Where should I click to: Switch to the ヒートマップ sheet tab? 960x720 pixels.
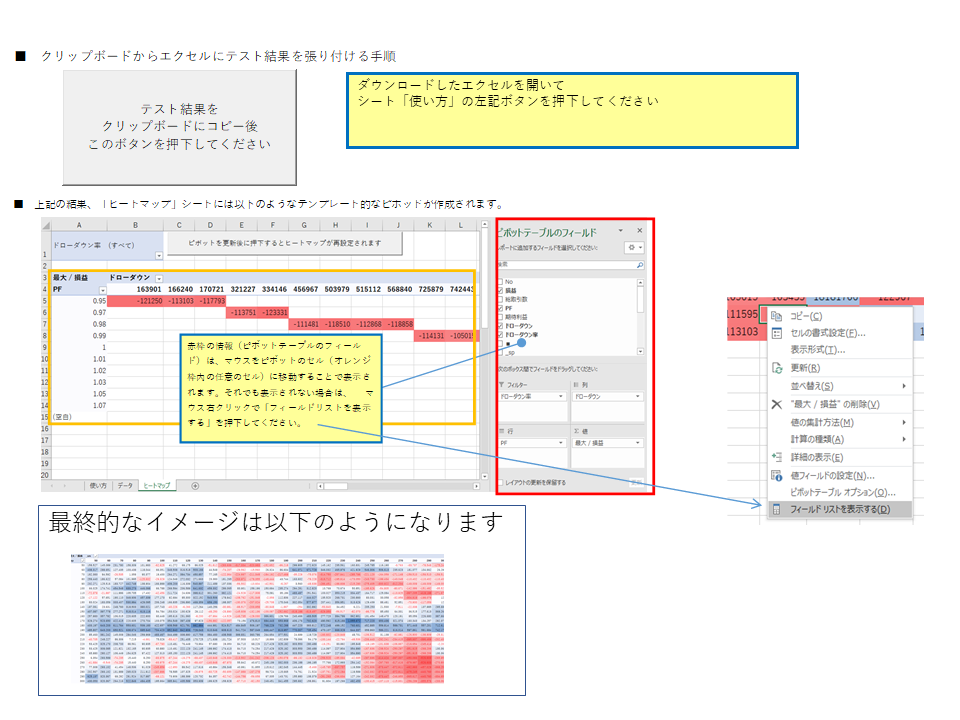tap(157, 486)
